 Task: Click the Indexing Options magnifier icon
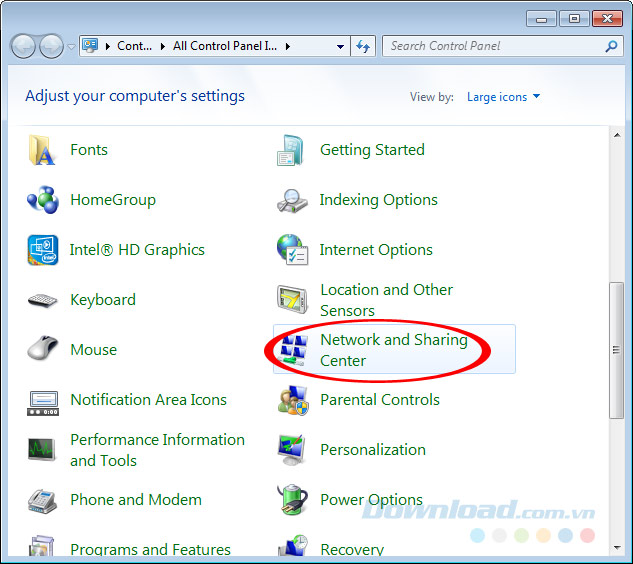point(292,201)
